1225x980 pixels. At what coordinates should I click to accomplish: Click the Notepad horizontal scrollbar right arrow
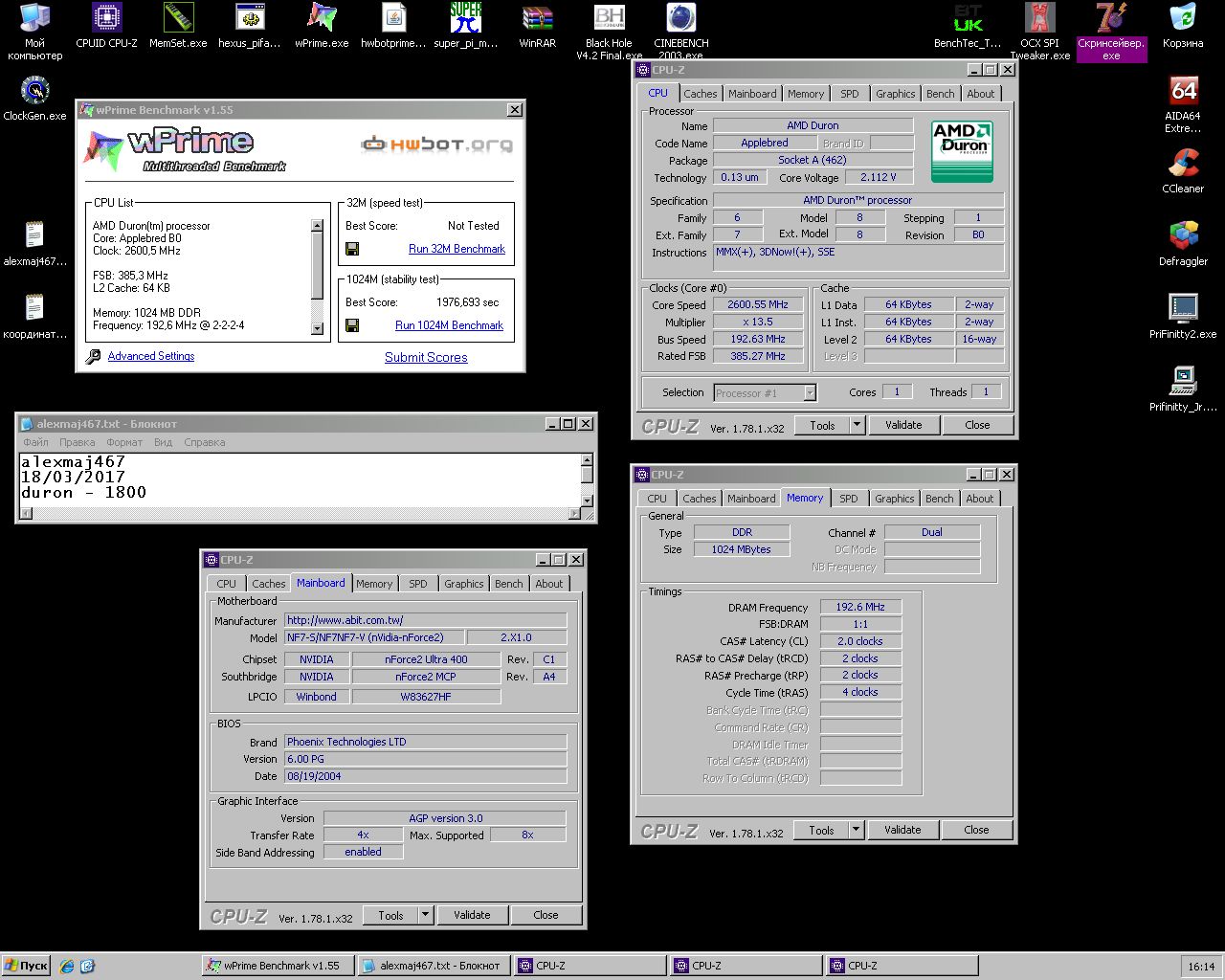tap(574, 514)
